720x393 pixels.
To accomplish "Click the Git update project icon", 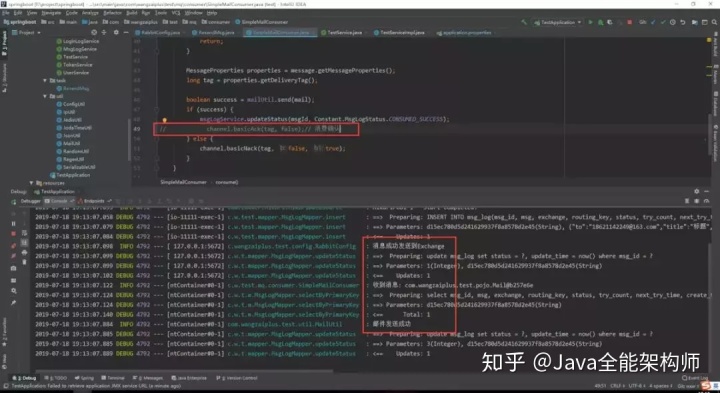I will (653, 22).
